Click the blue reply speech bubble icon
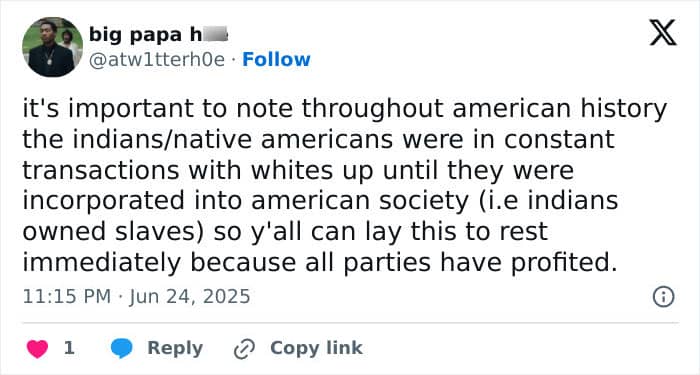The width and height of the screenshot is (700, 375). pos(121,348)
